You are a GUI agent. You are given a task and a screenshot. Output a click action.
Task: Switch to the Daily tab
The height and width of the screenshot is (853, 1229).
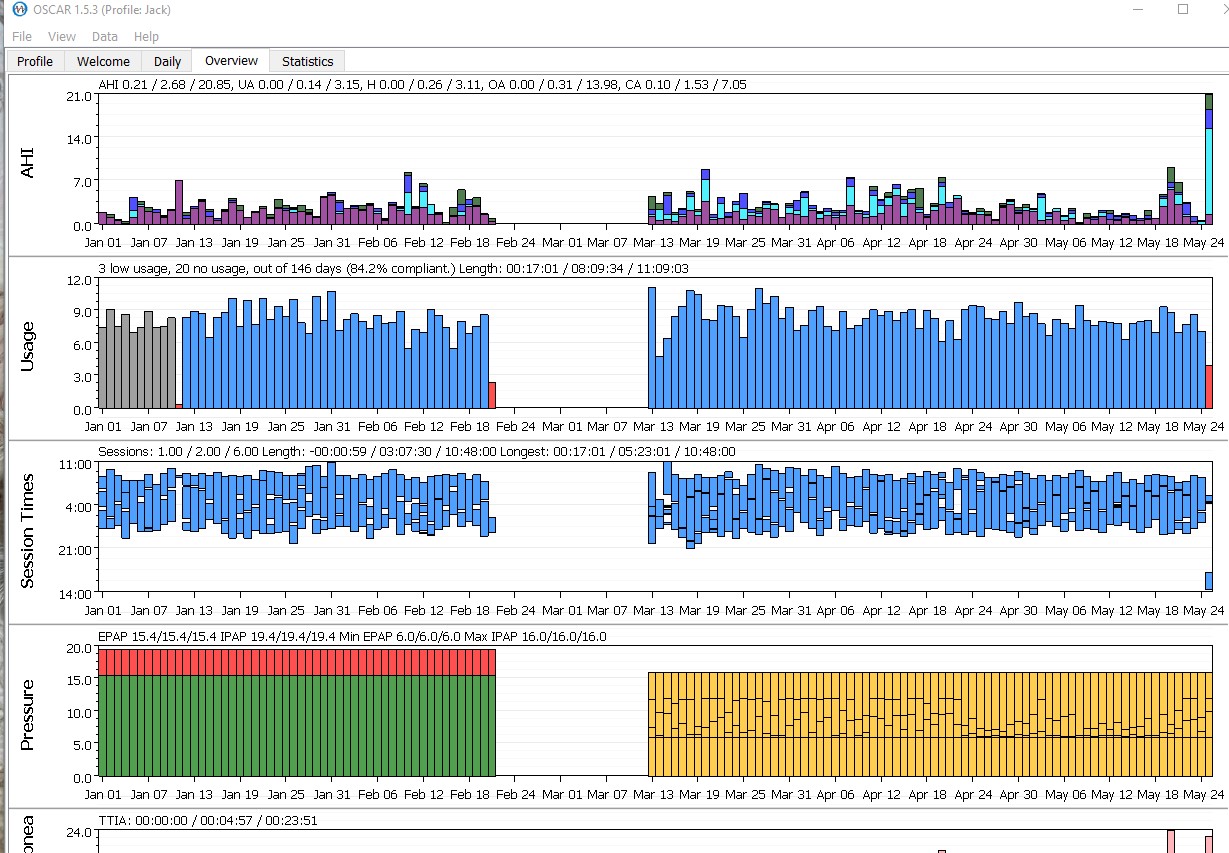(167, 61)
